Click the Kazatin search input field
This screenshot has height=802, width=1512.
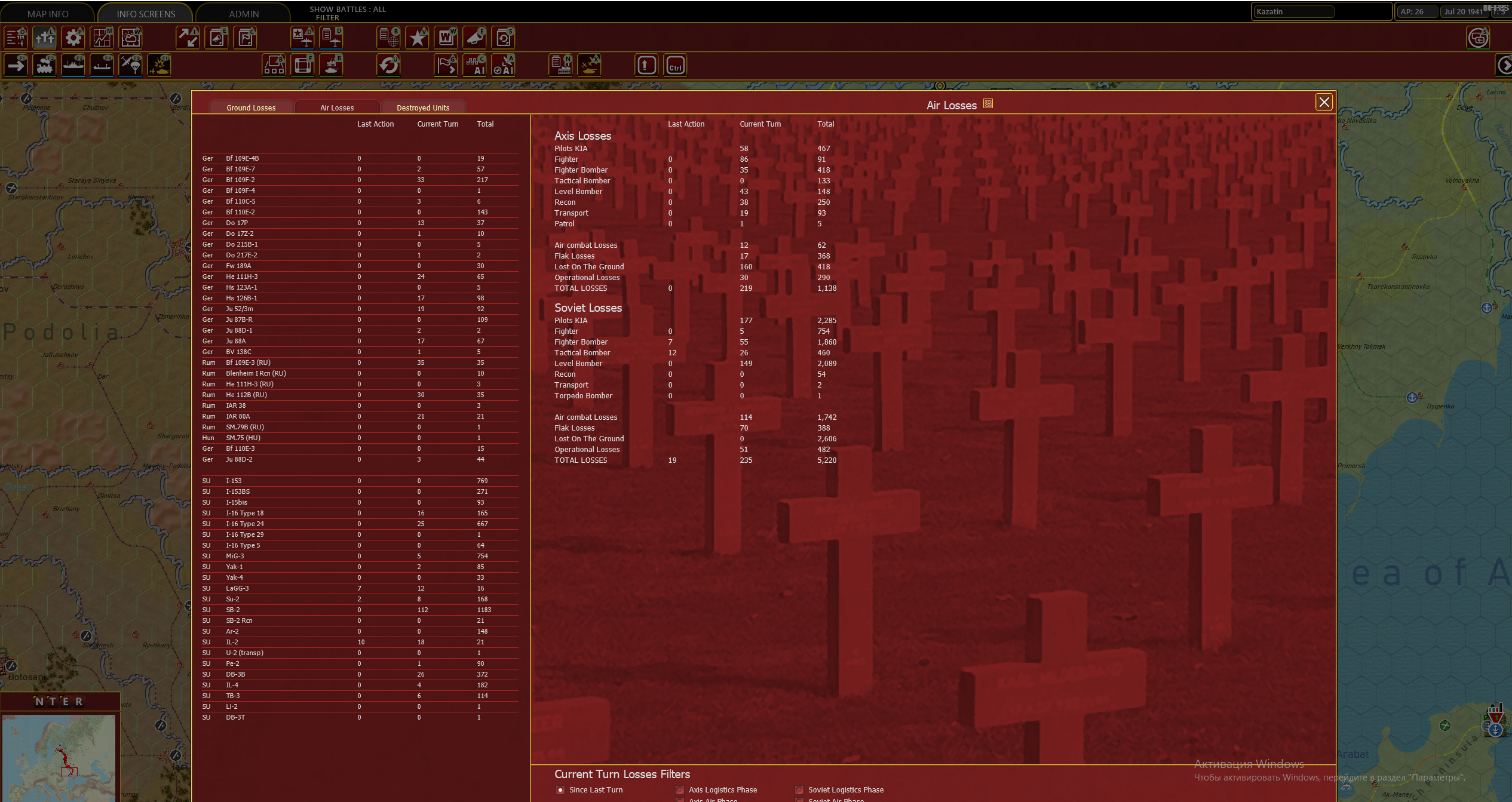click(1293, 11)
